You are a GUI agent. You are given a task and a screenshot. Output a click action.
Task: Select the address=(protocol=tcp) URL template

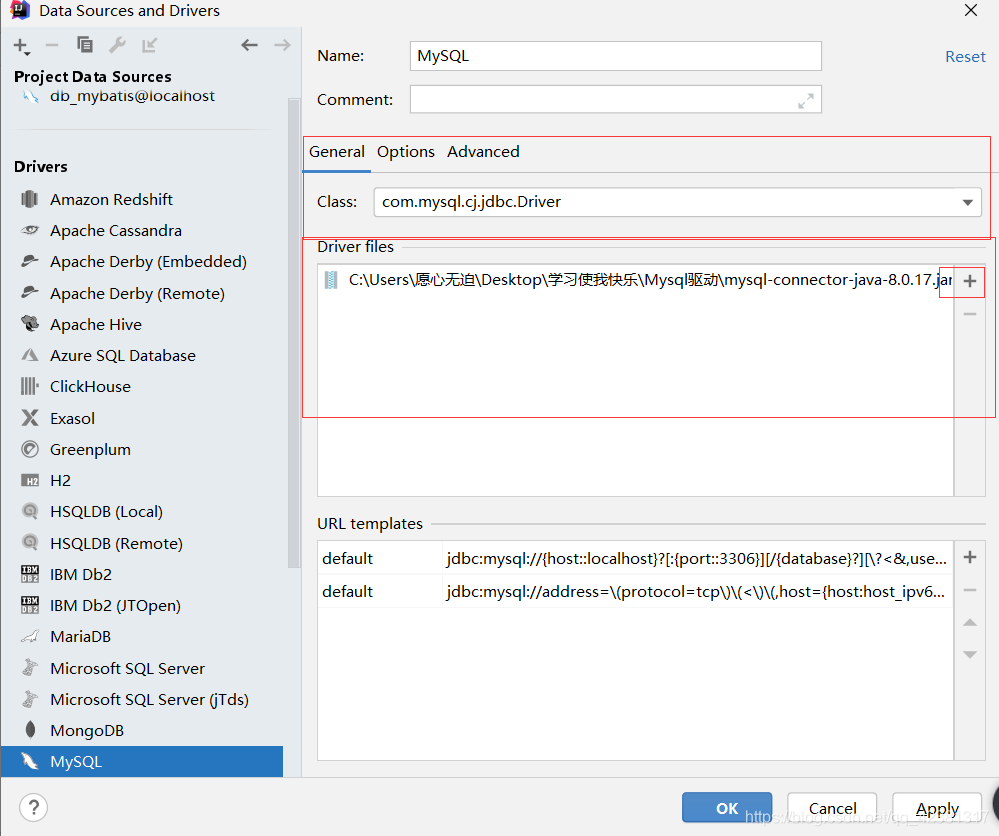tap(635, 592)
